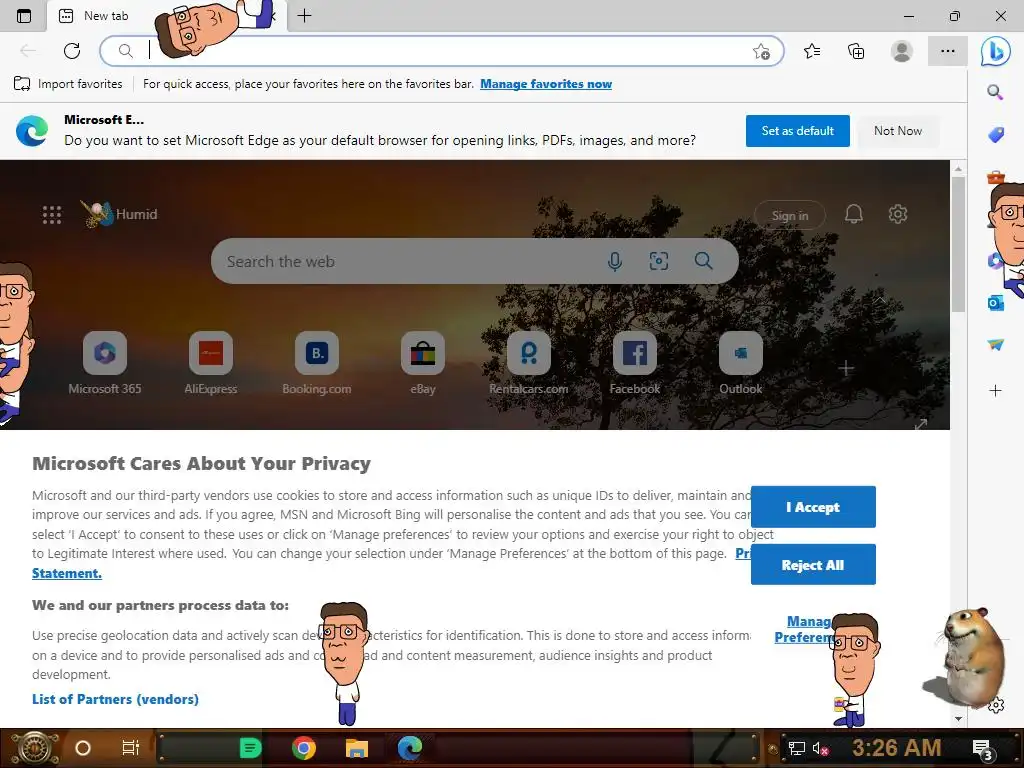This screenshot has height=768, width=1024.
Task: Open Outlook quick link tile
Action: 741,364
